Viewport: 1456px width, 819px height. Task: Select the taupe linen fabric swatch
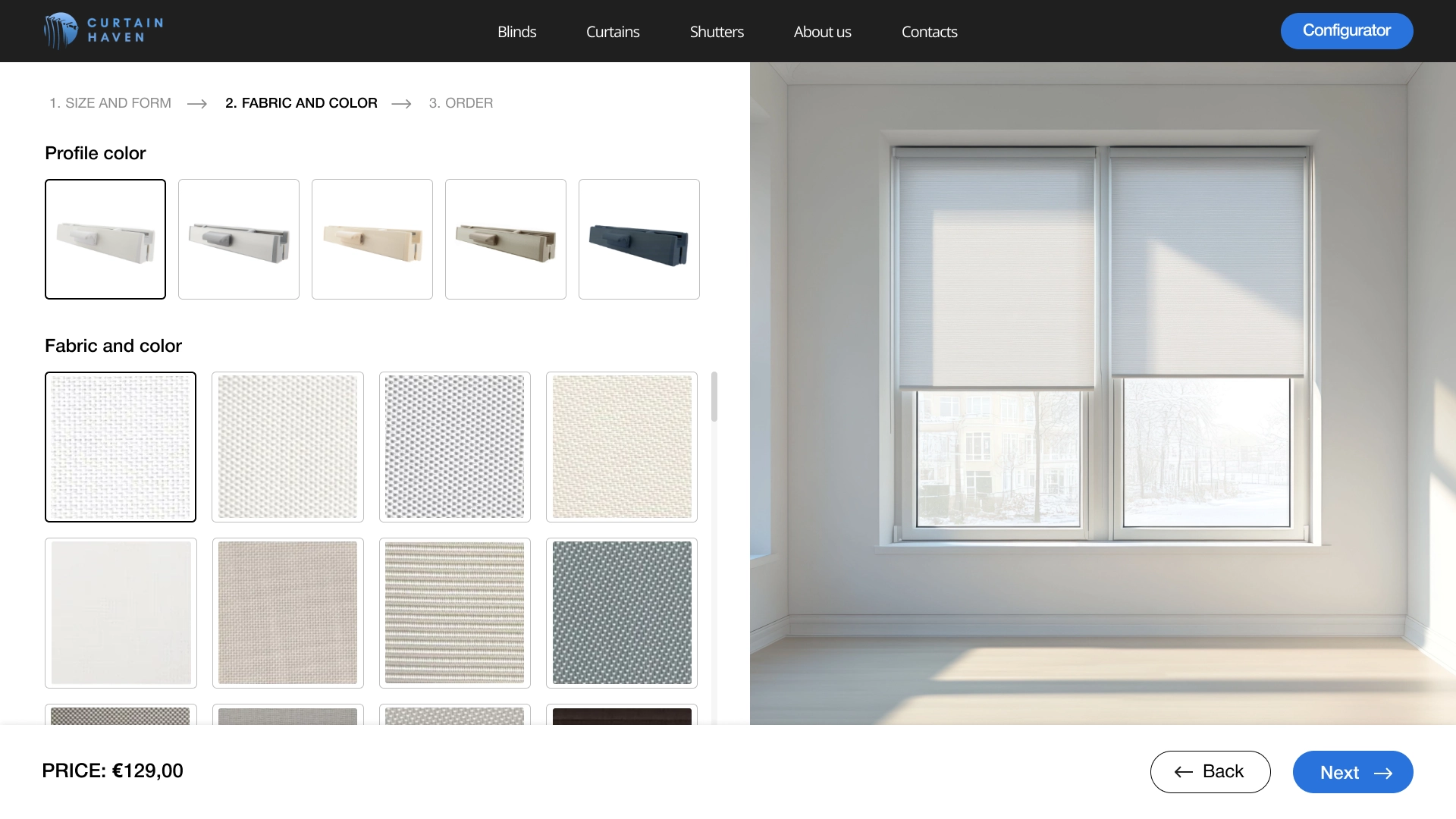[288, 613]
